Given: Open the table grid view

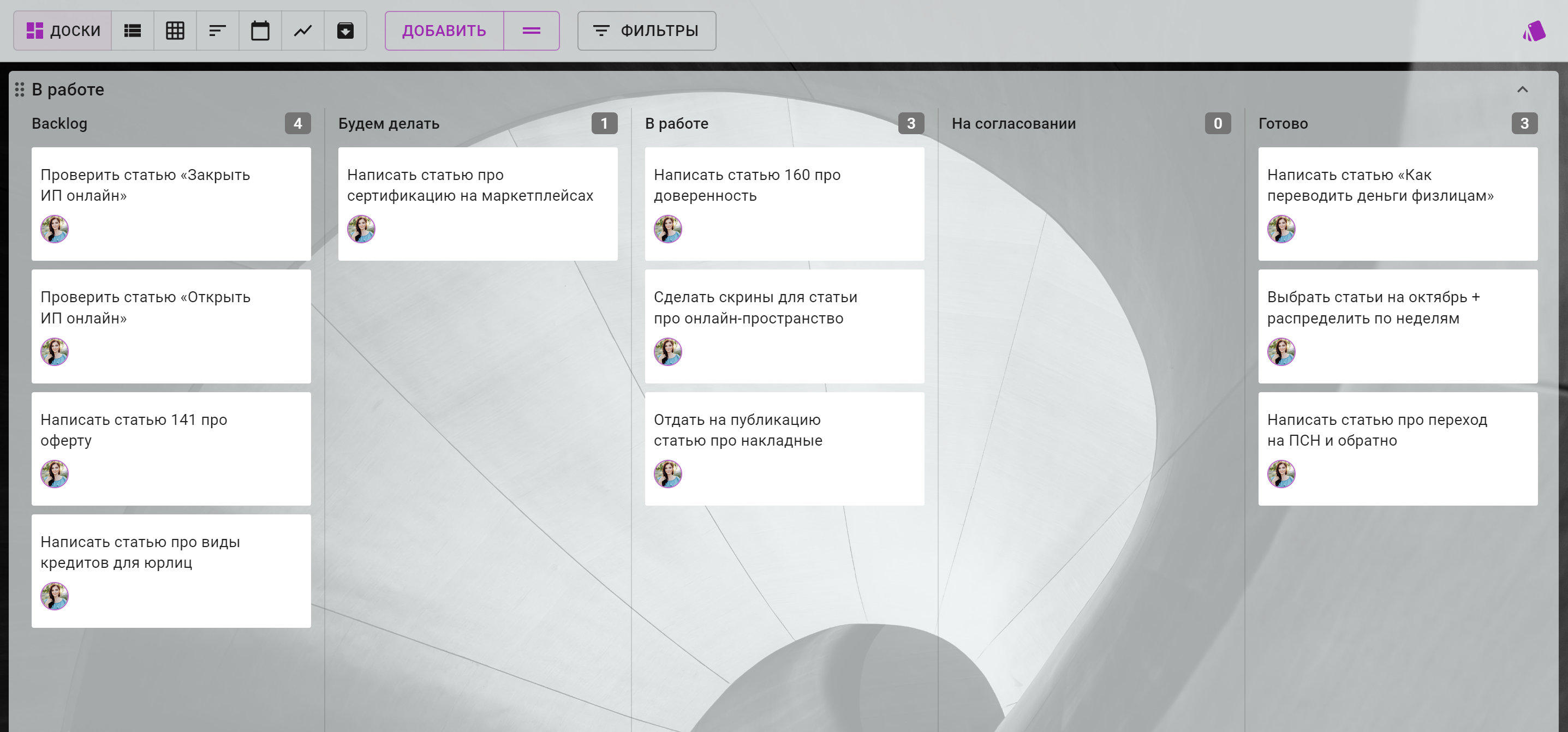Looking at the screenshot, I should (175, 31).
